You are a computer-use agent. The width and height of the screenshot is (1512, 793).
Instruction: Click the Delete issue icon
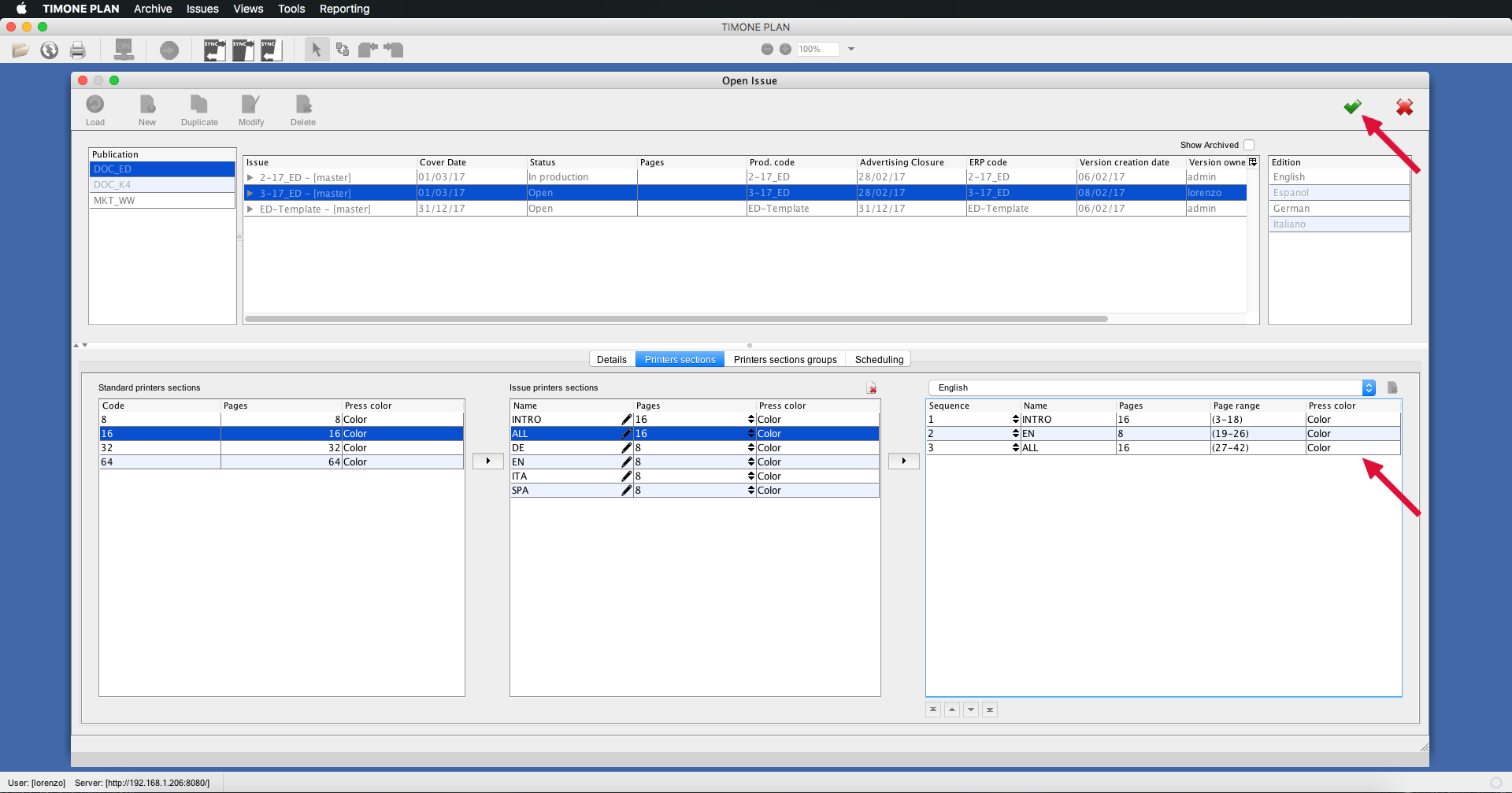pyautogui.click(x=303, y=104)
